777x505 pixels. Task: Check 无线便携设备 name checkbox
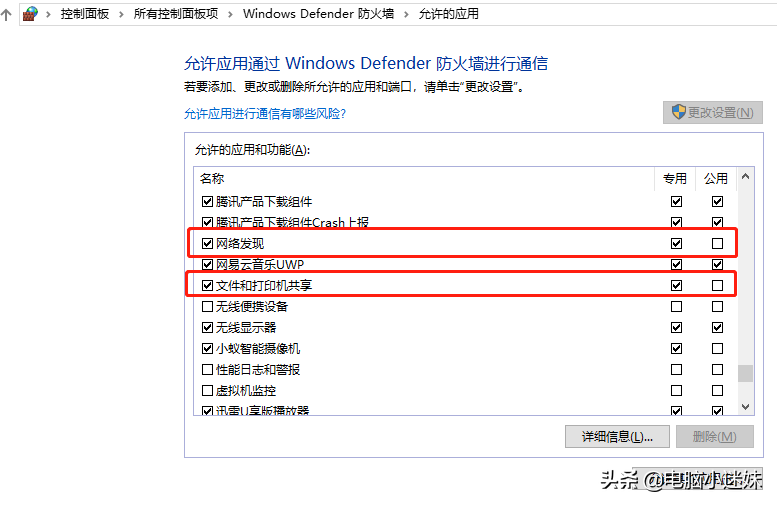tap(208, 307)
